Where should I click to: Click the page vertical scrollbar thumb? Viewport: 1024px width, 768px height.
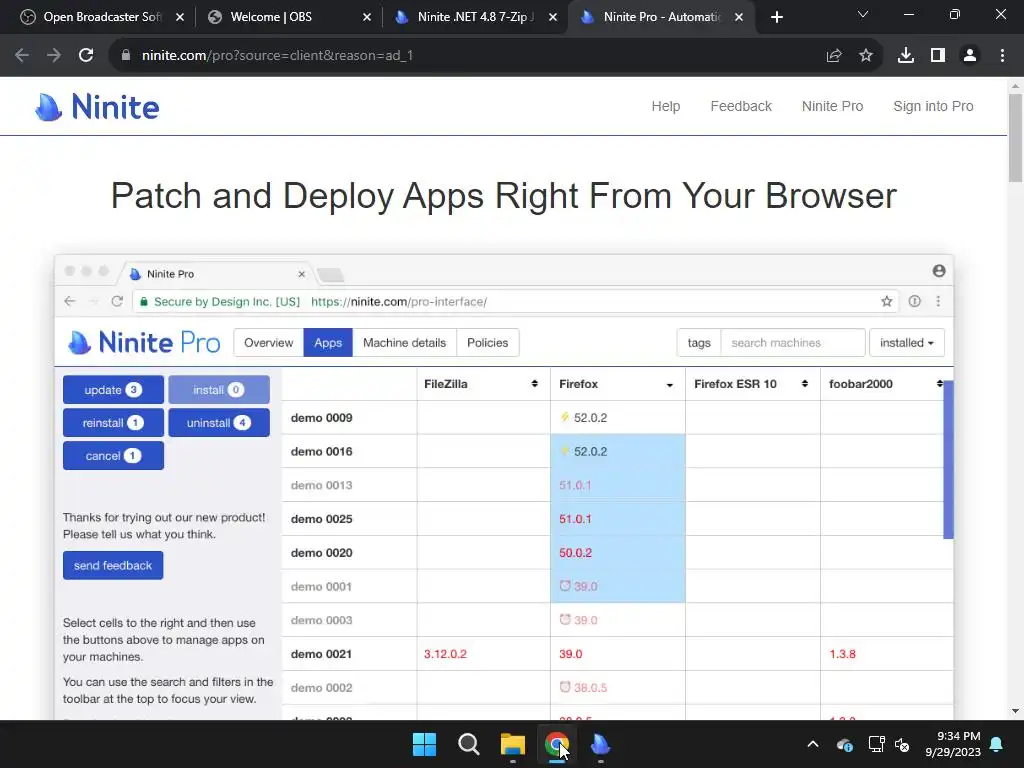click(x=1015, y=138)
